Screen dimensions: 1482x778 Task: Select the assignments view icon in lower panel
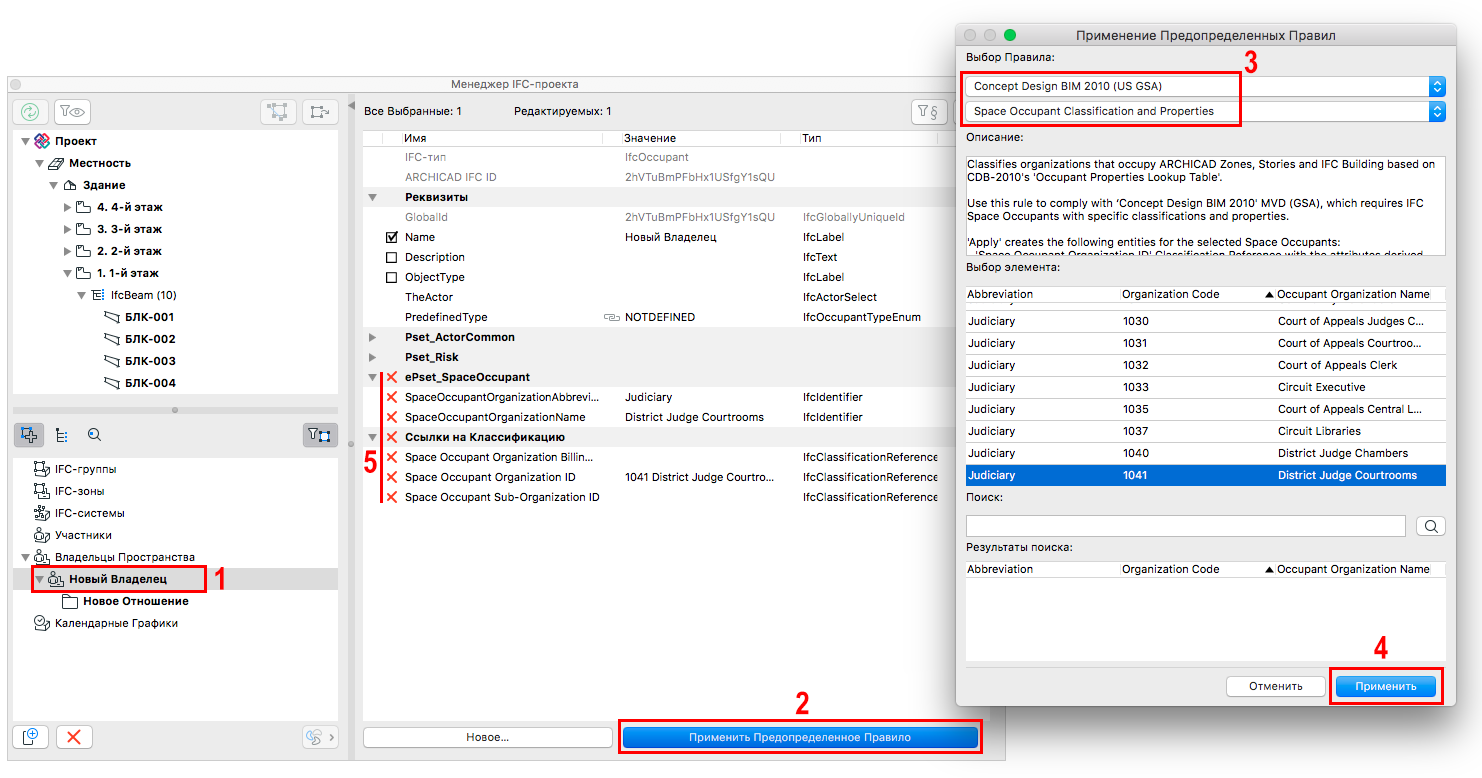[x=29, y=435]
